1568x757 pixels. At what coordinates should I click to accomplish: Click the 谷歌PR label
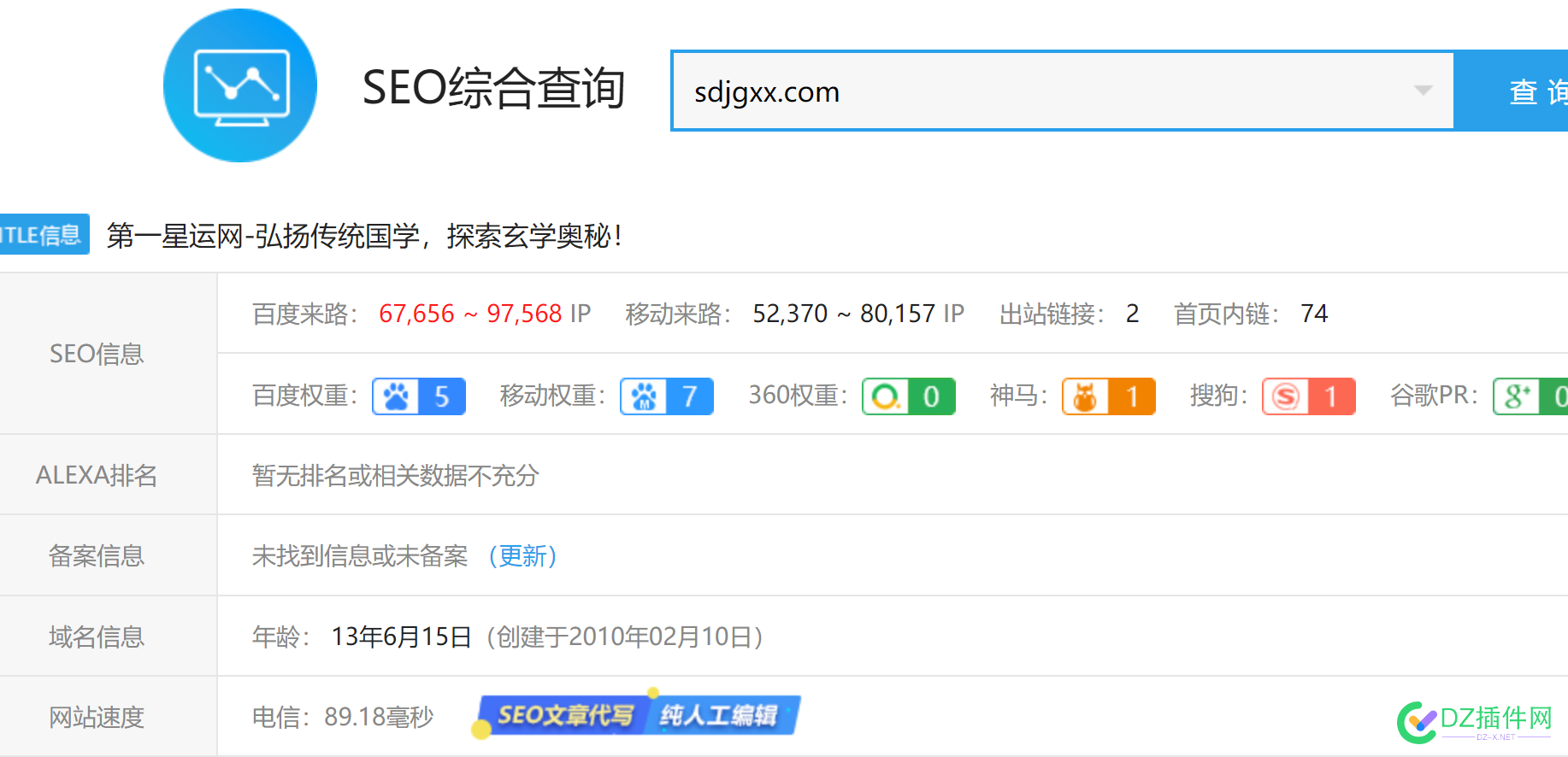click(1435, 396)
